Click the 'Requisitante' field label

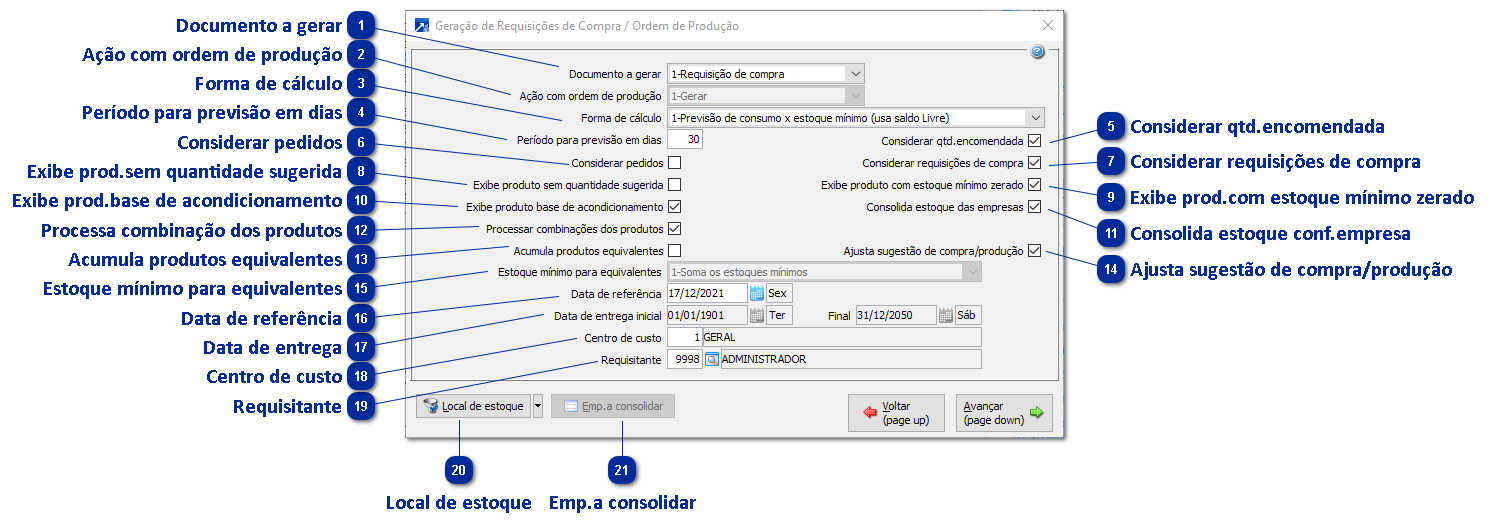coord(631,360)
